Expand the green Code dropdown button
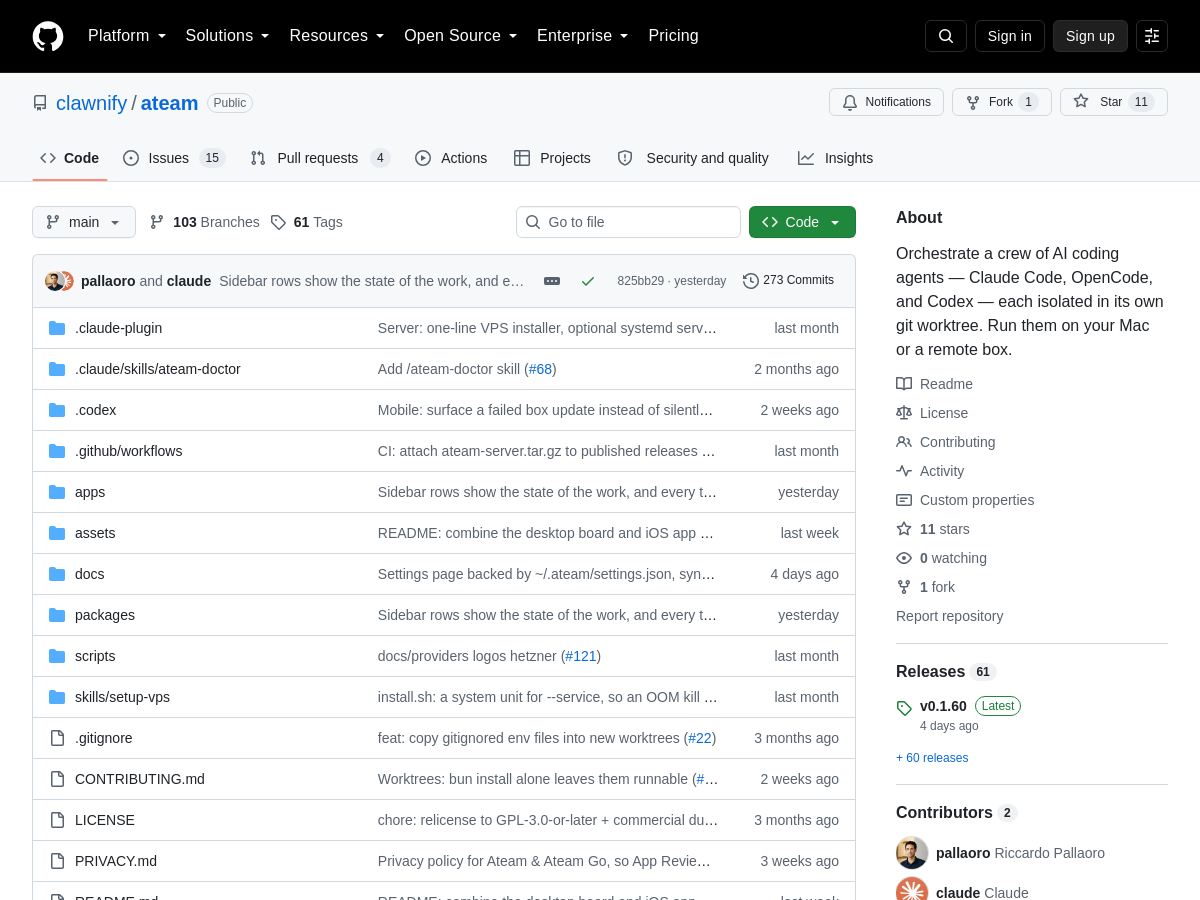 802,222
